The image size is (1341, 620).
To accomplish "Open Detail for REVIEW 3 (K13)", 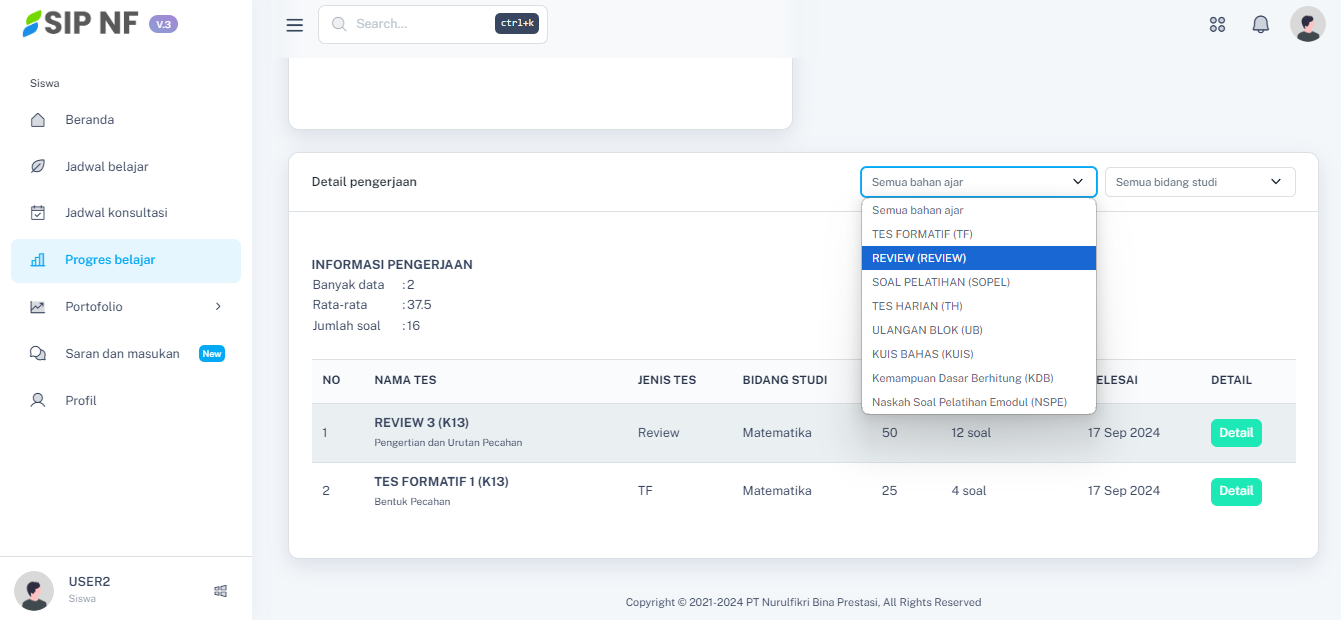I will point(1235,433).
